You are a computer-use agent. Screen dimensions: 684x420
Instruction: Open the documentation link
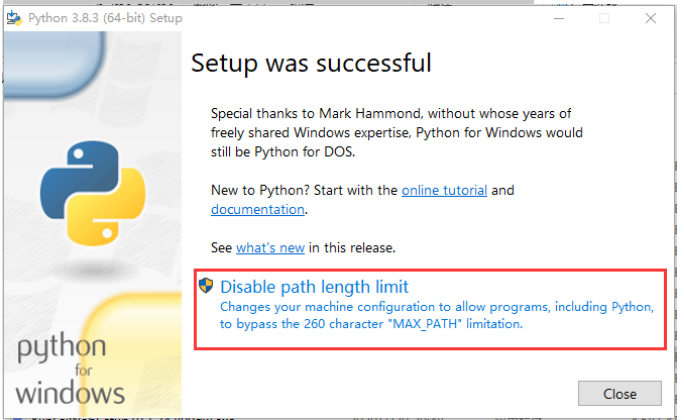[x=257, y=209]
